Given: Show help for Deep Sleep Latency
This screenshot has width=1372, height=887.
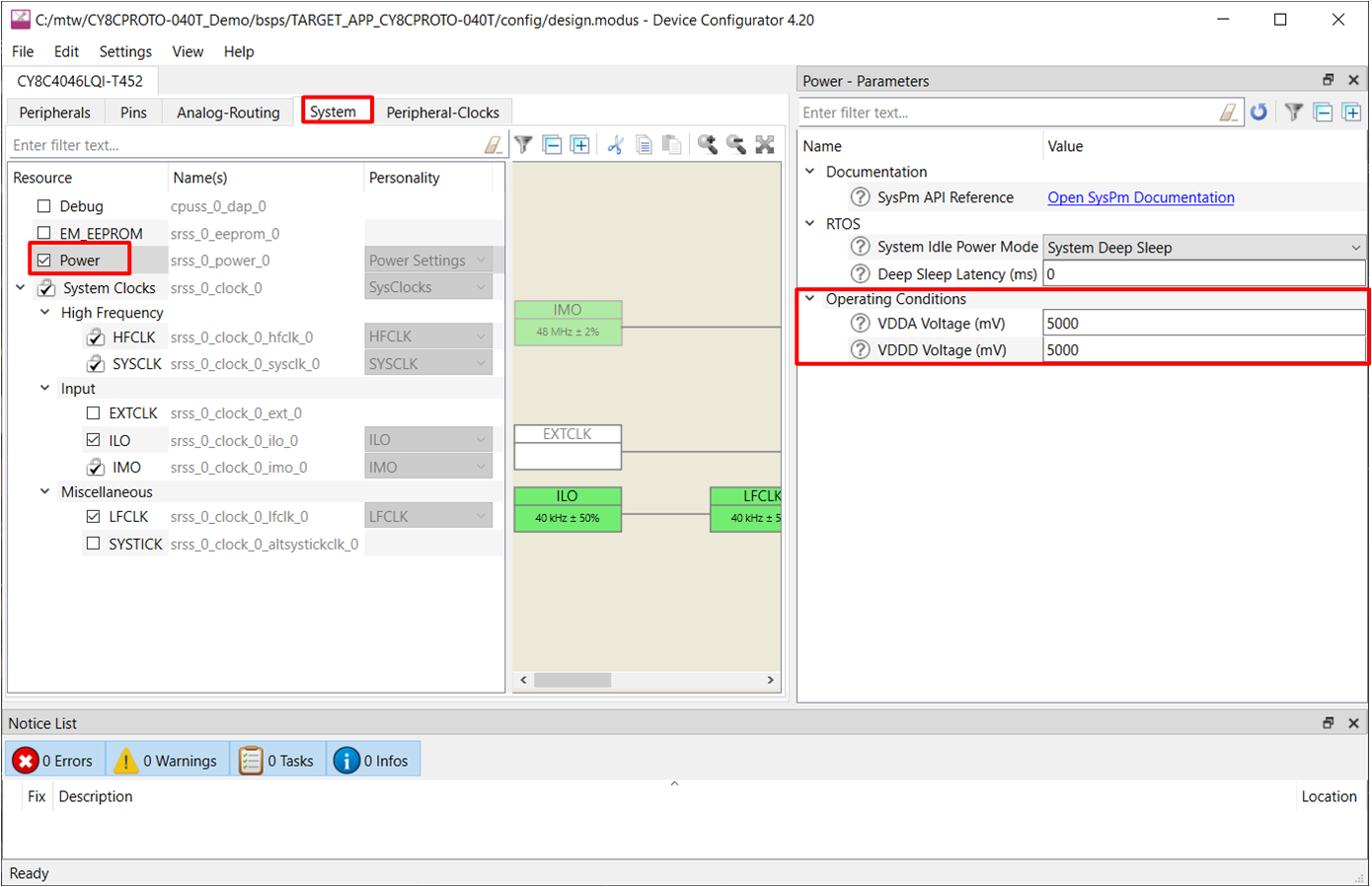Looking at the screenshot, I should [861, 273].
